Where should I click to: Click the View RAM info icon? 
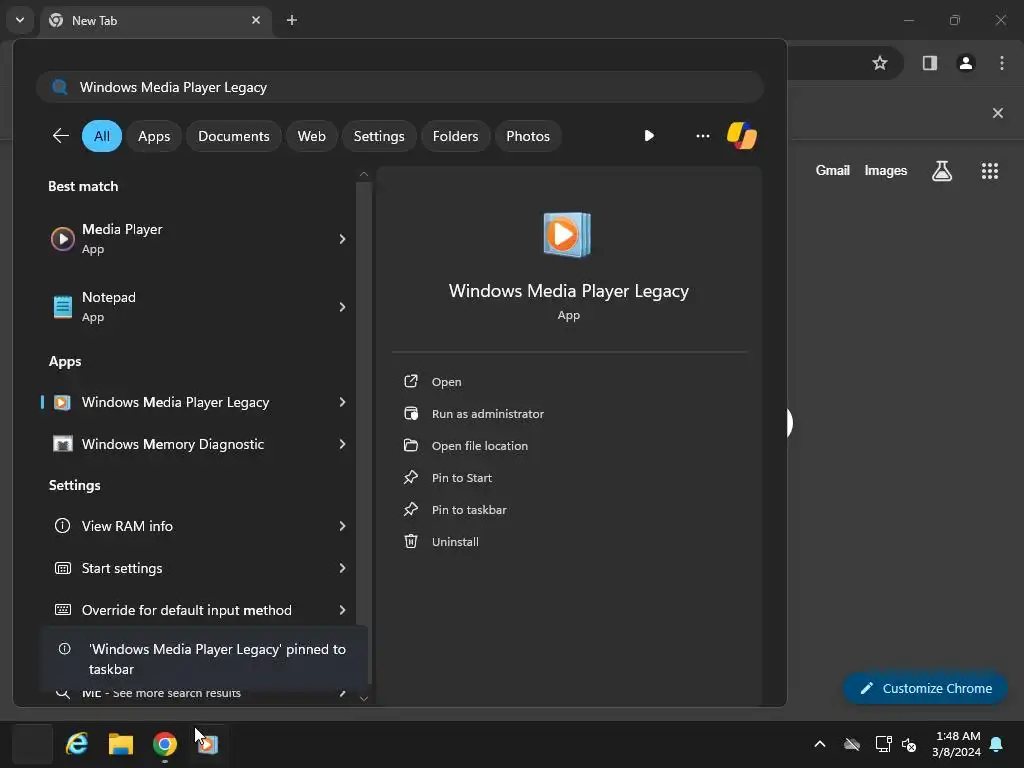[63, 526]
